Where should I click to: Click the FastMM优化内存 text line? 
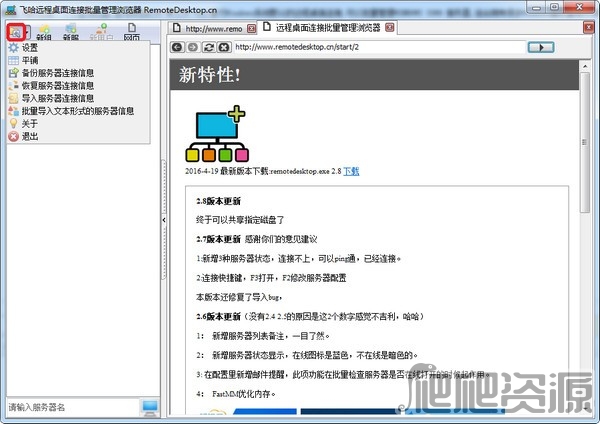[236, 394]
